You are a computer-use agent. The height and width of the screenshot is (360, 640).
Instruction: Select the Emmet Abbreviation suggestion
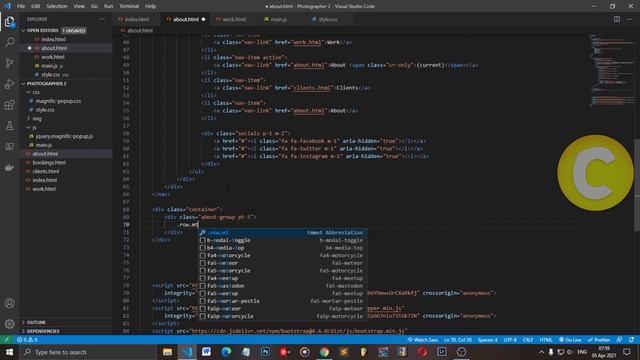tap(282, 233)
